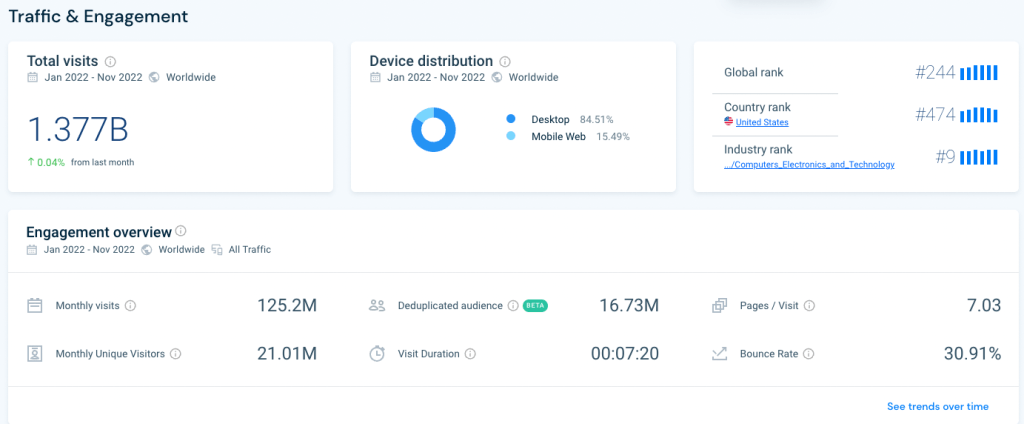Click the United States flag icon
The height and width of the screenshot is (424, 1024).
click(729, 122)
